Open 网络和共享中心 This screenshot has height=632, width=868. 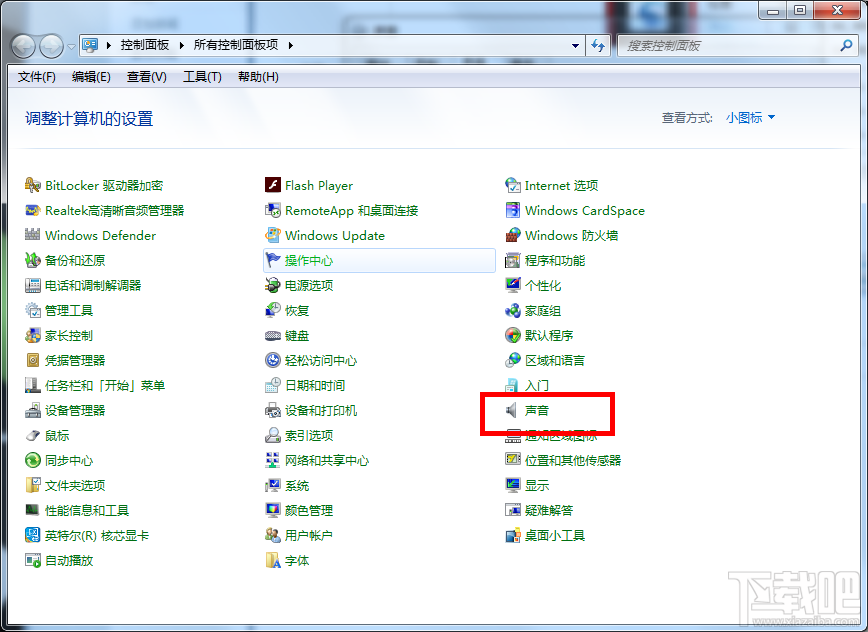pyautogui.click(x=327, y=460)
